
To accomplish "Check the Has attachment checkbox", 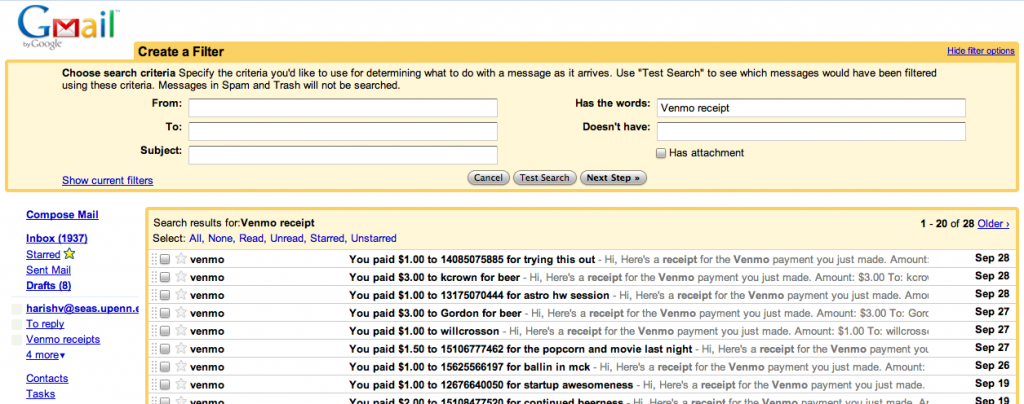I will point(661,153).
